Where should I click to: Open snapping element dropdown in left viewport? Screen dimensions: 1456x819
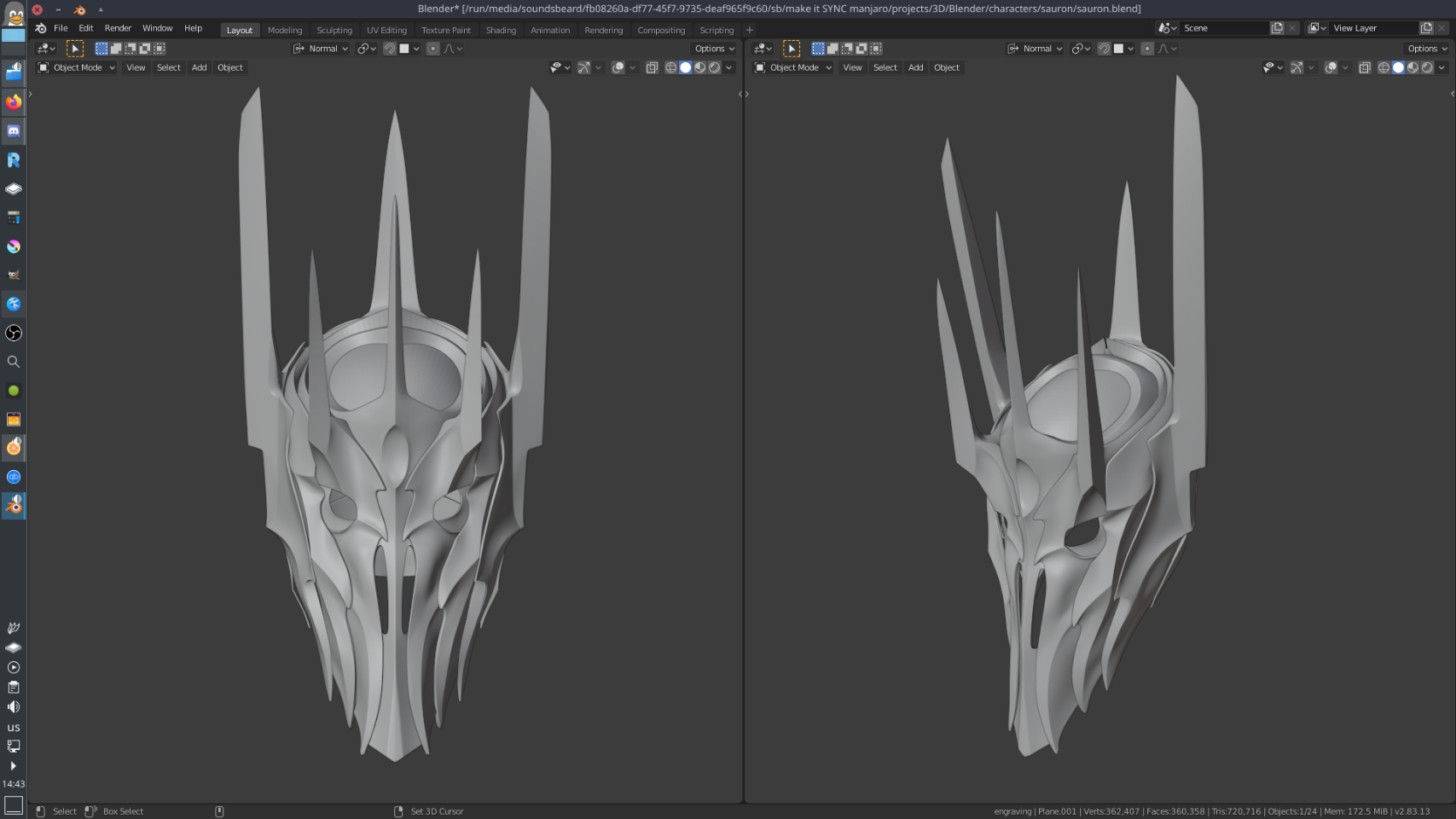409,49
